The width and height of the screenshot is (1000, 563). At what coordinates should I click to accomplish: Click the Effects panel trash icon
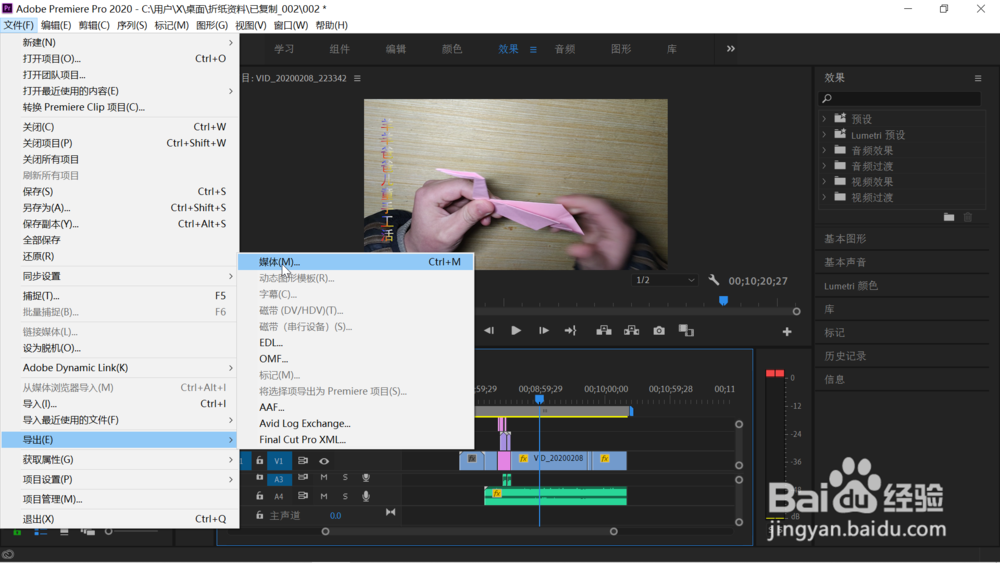click(967, 217)
